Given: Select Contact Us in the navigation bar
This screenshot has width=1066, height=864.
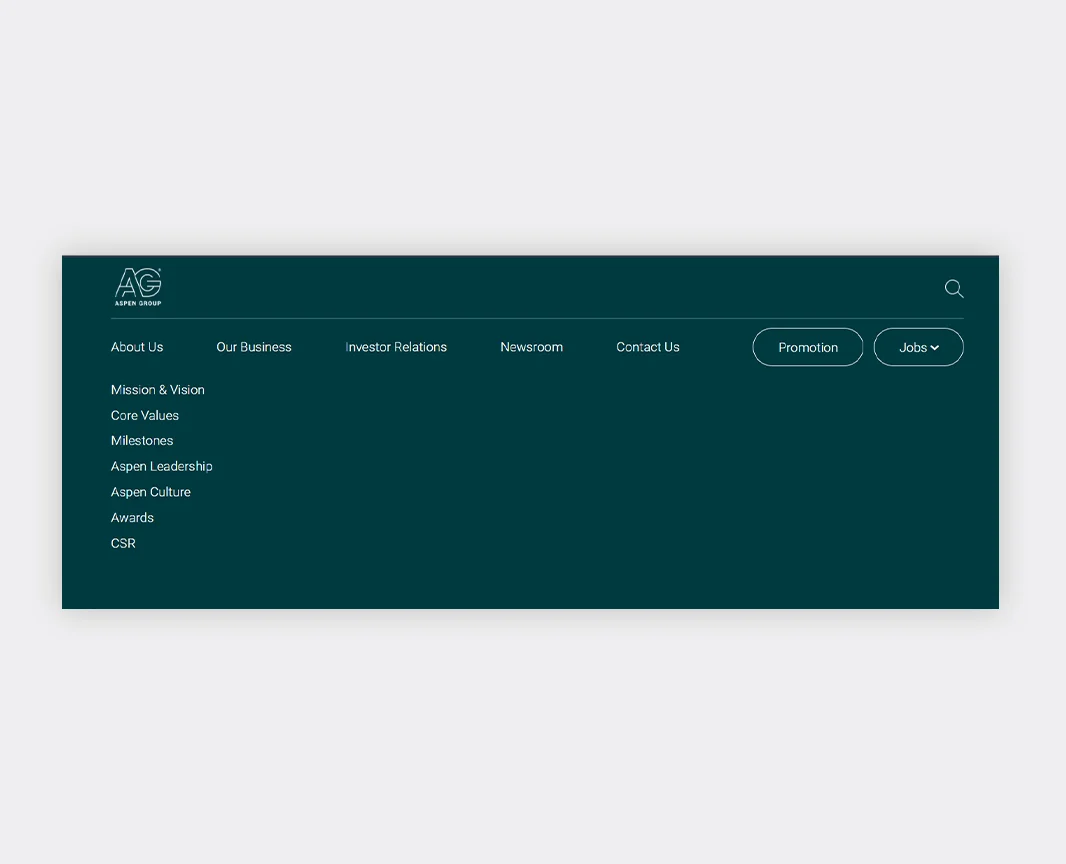Looking at the screenshot, I should [648, 347].
